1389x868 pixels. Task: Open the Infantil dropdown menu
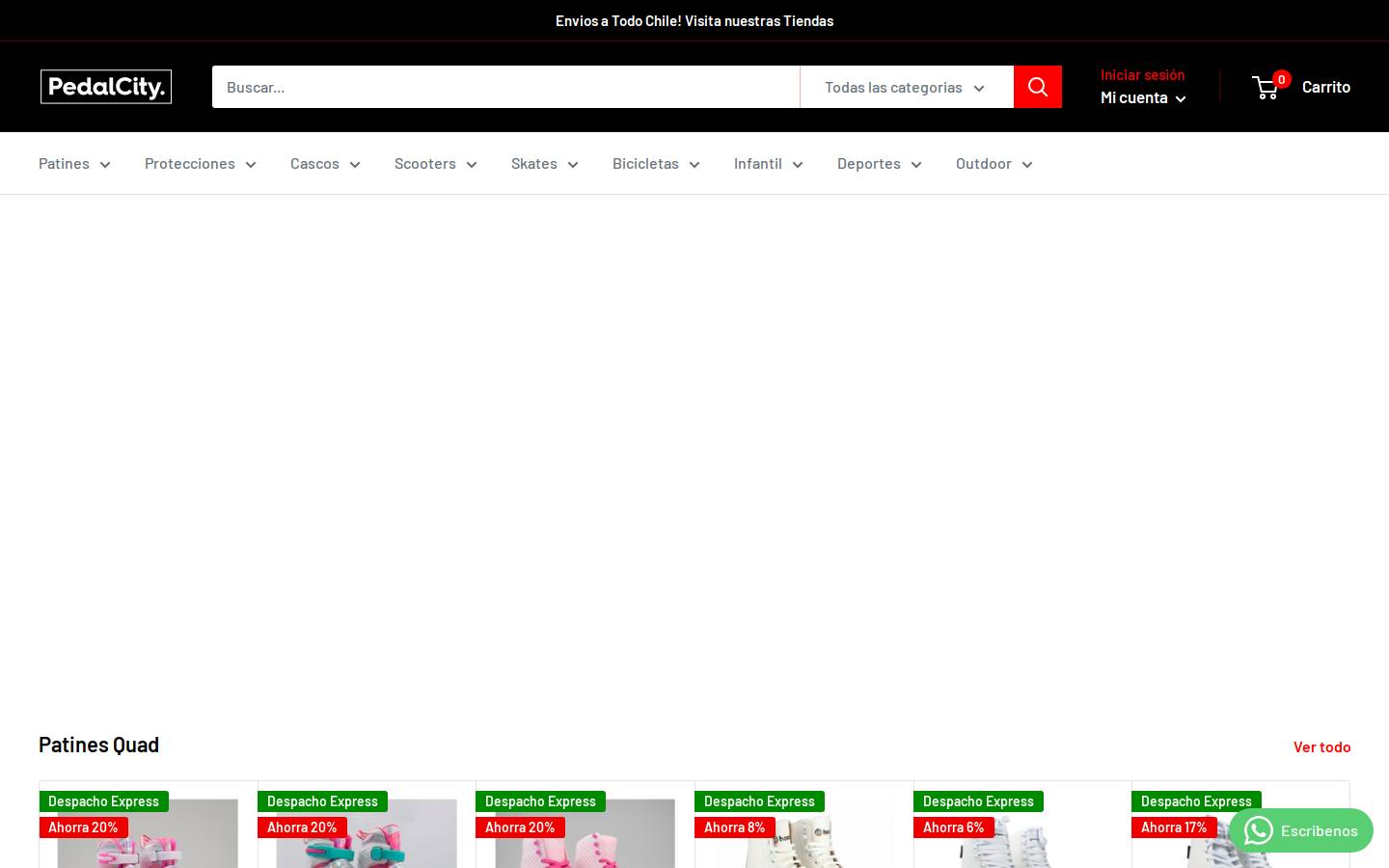tap(768, 163)
